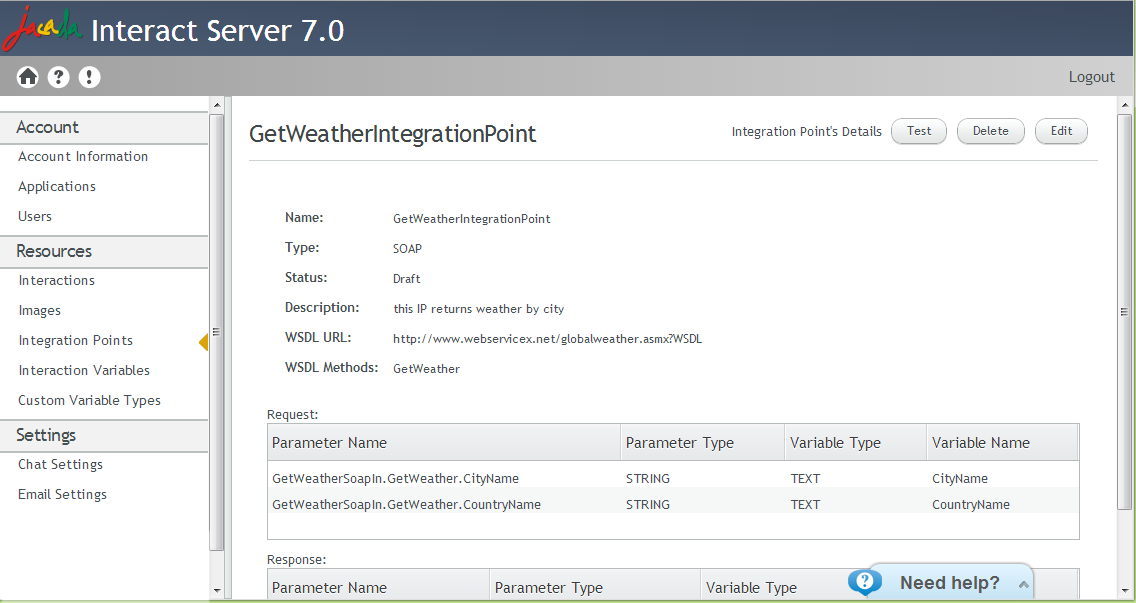The width and height of the screenshot is (1136, 603).
Task: Open Chat Settings
Action: point(60,465)
